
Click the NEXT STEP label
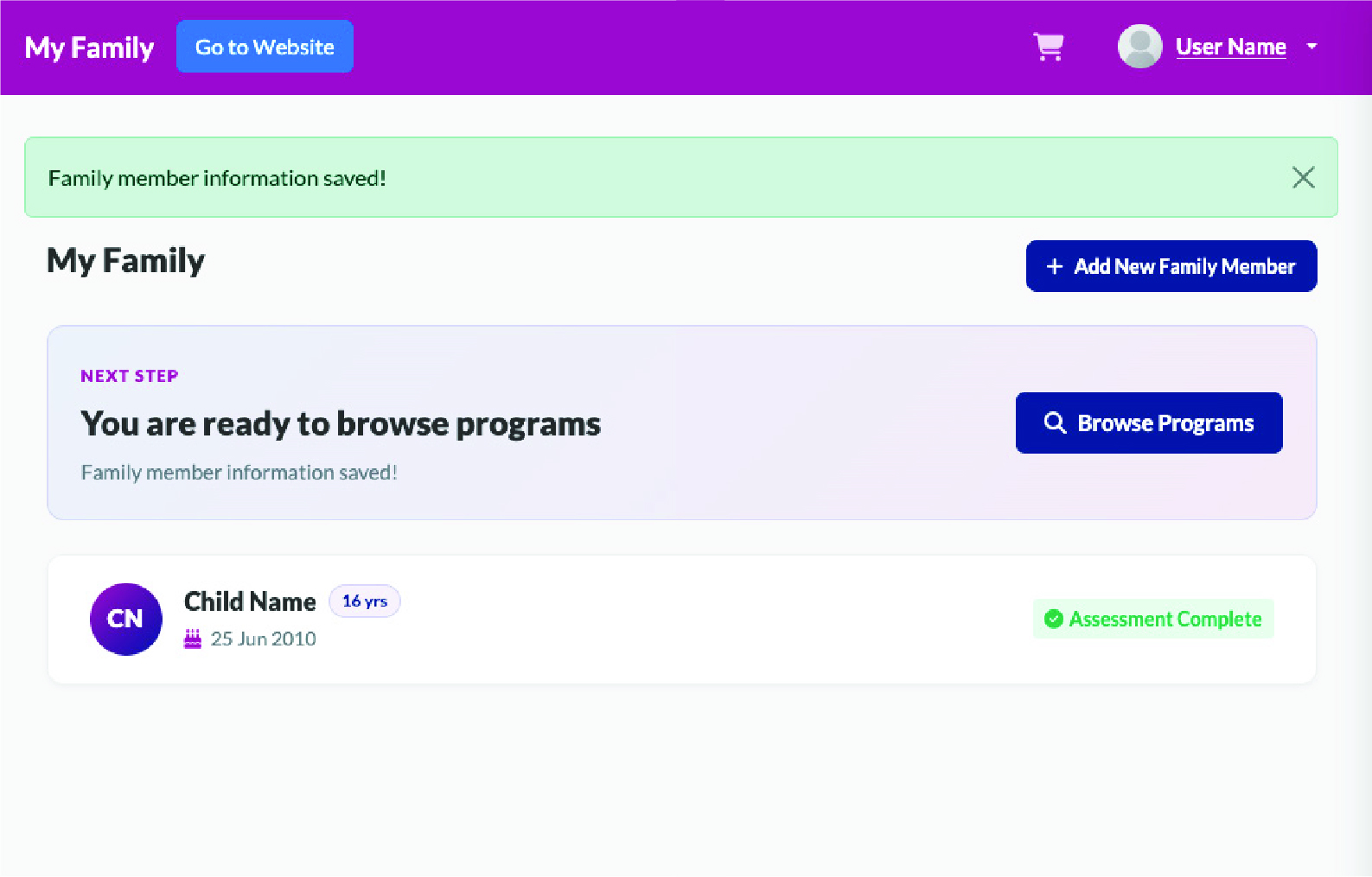pos(130,376)
